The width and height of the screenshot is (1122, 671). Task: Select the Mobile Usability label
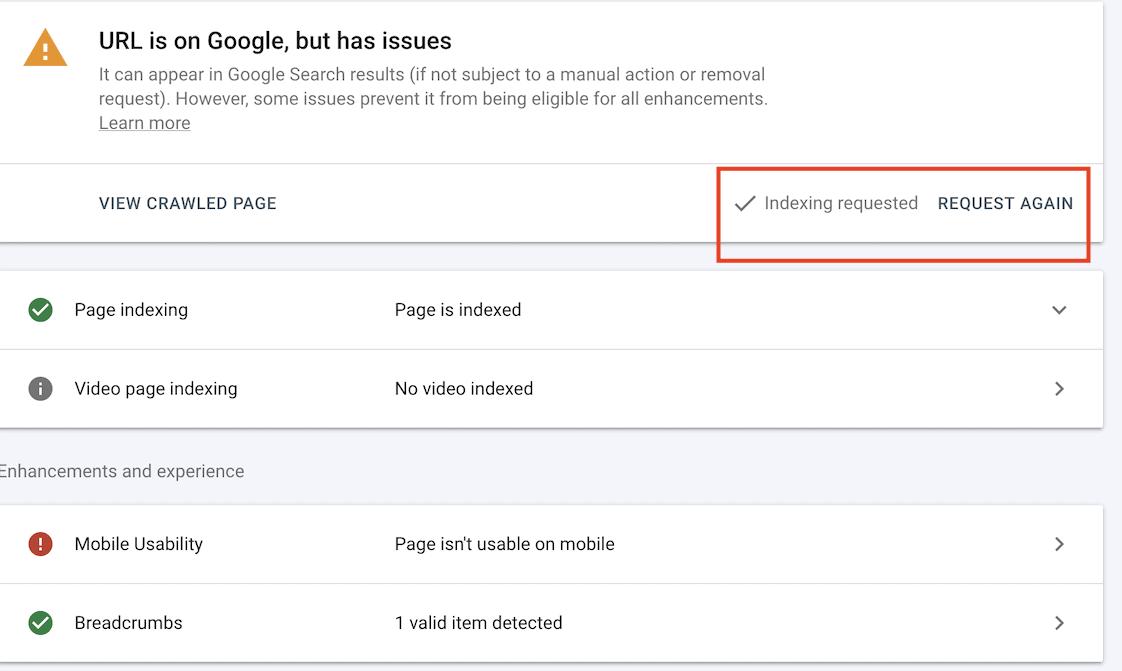tap(139, 544)
